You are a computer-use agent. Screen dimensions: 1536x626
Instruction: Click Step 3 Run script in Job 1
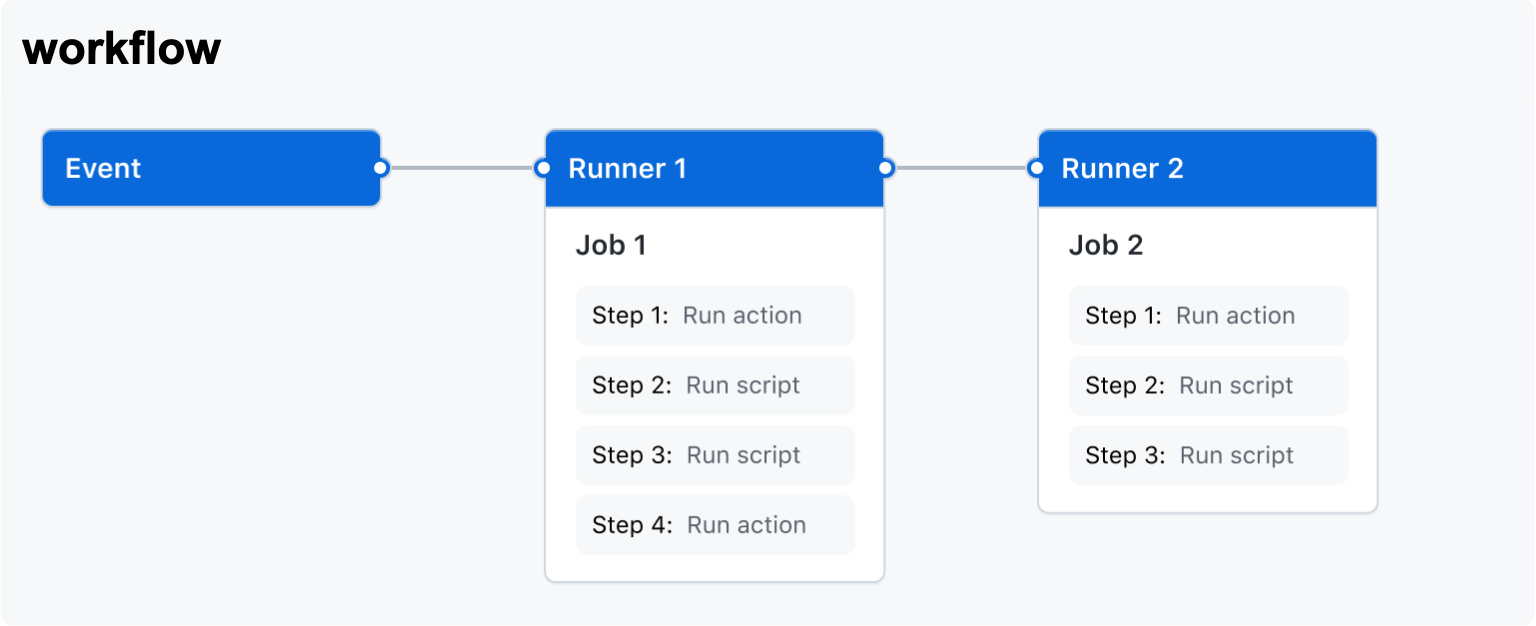[714, 455]
